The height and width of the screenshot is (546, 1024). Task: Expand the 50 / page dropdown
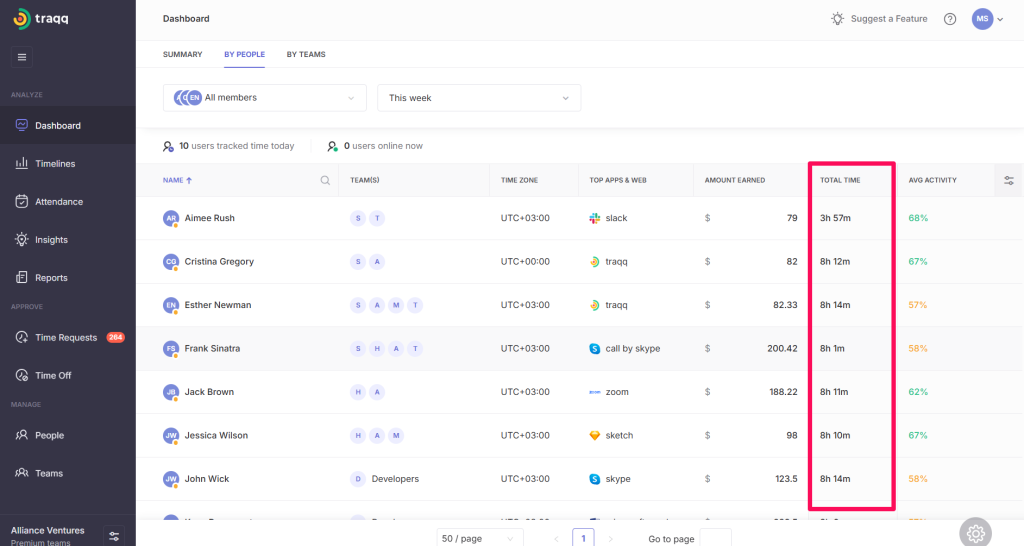[480, 538]
